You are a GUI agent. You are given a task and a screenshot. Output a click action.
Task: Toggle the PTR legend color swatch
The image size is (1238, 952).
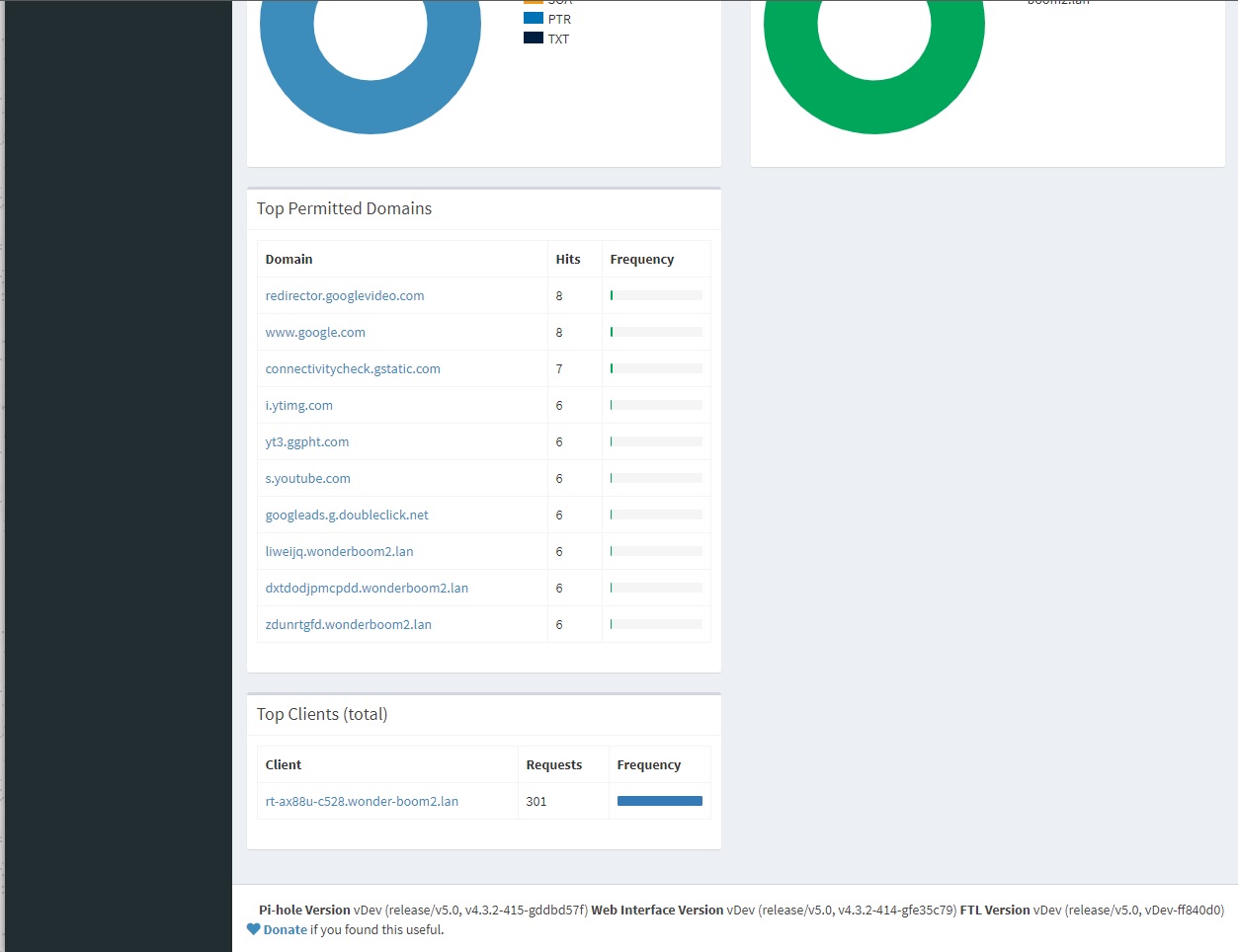(x=534, y=18)
